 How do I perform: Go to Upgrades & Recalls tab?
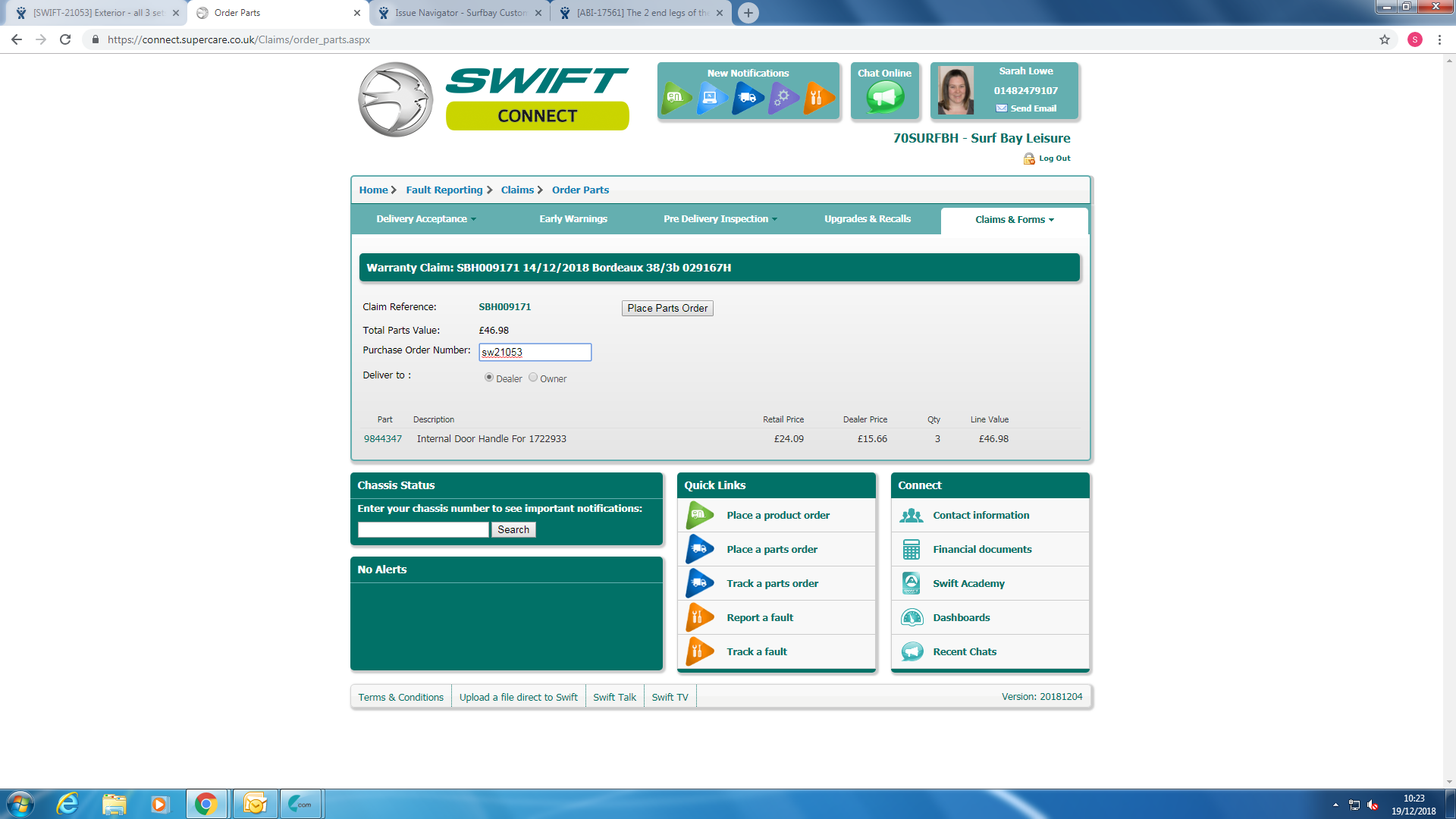coord(868,219)
